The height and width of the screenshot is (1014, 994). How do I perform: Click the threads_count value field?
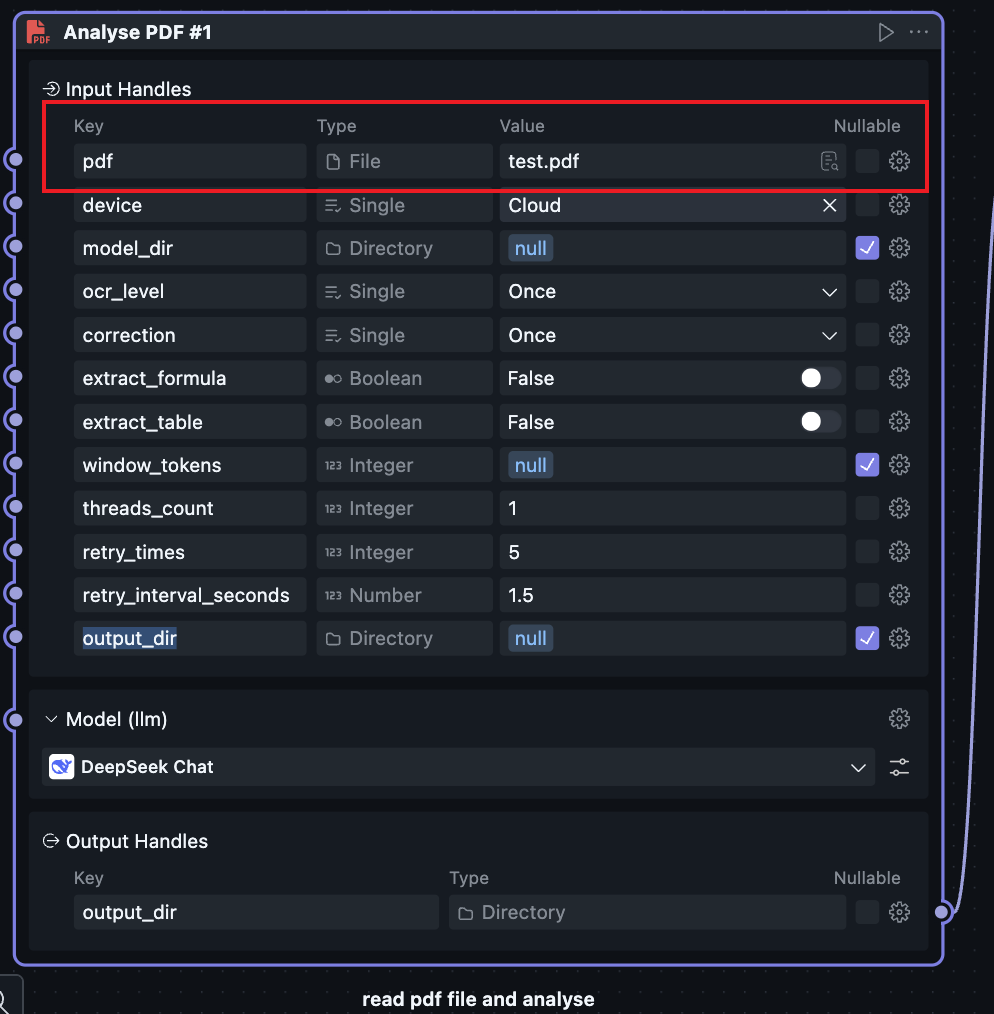[672, 508]
